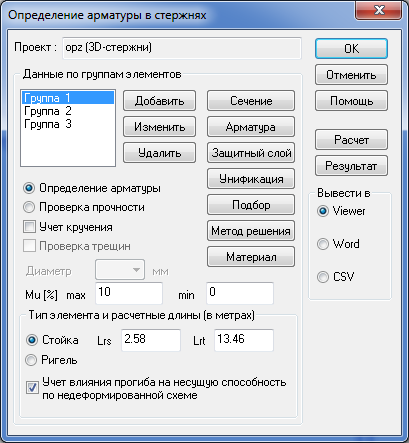Select CSV output option
This screenshot has width=409, height=443.
(x=323, y=277)
